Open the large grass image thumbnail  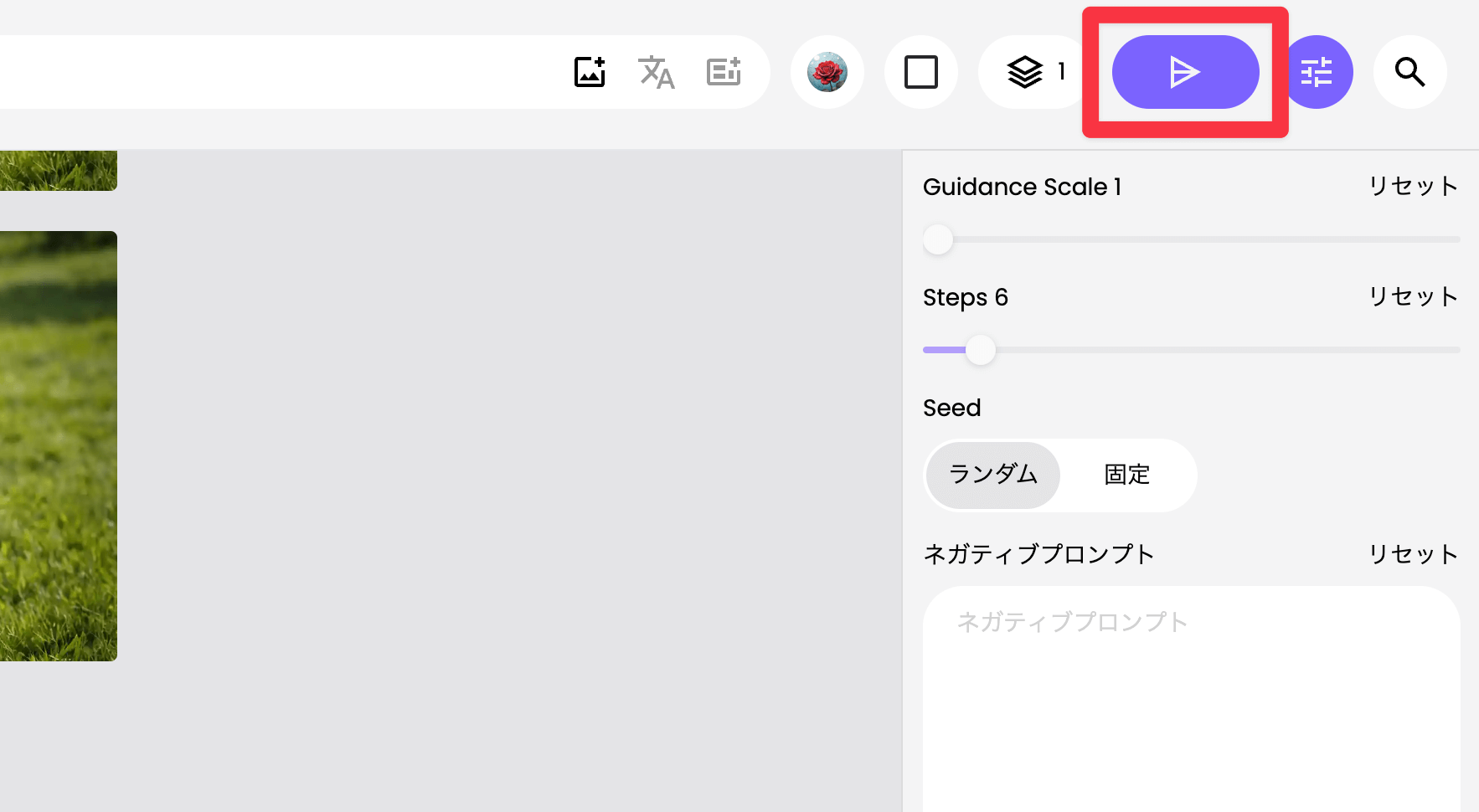(58, 445)
